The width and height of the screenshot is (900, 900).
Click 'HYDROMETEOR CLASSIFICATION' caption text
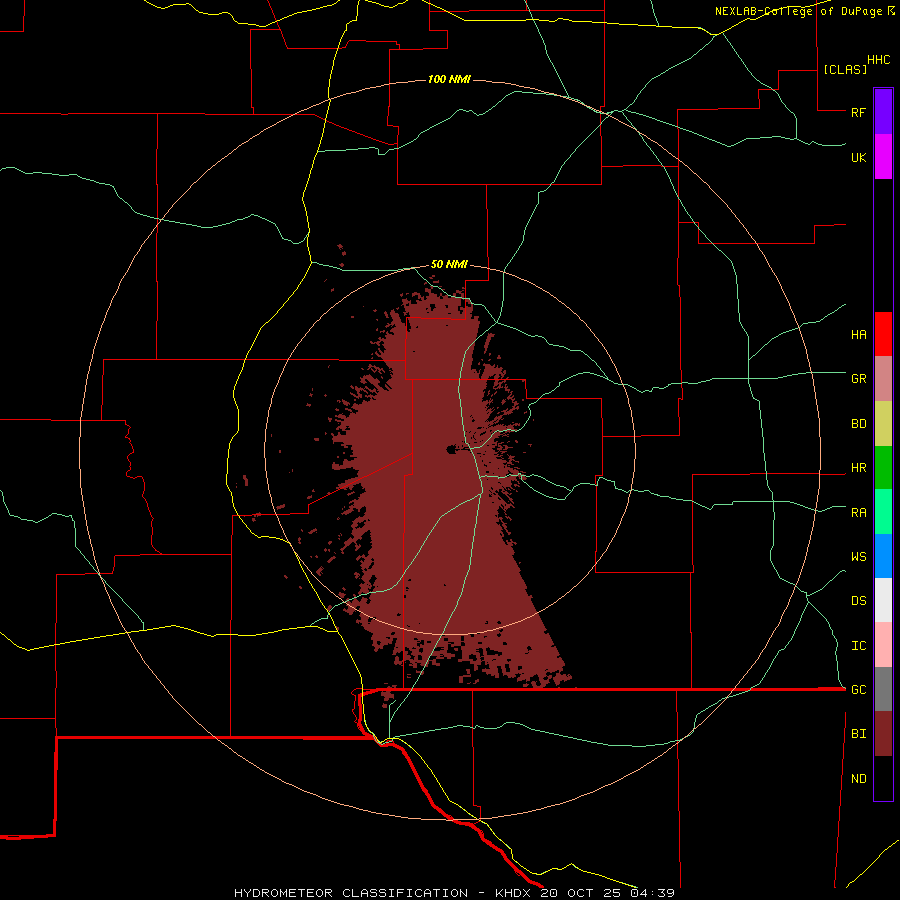351,893
